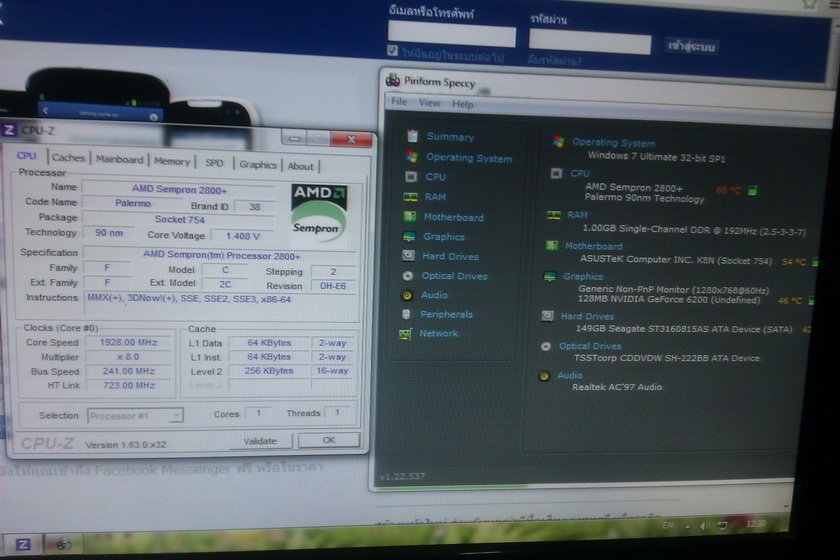Click the Windows 7 Ultimate 32-bit SP1 text
This screenshot has height=560, width=840.
point(656,157)
